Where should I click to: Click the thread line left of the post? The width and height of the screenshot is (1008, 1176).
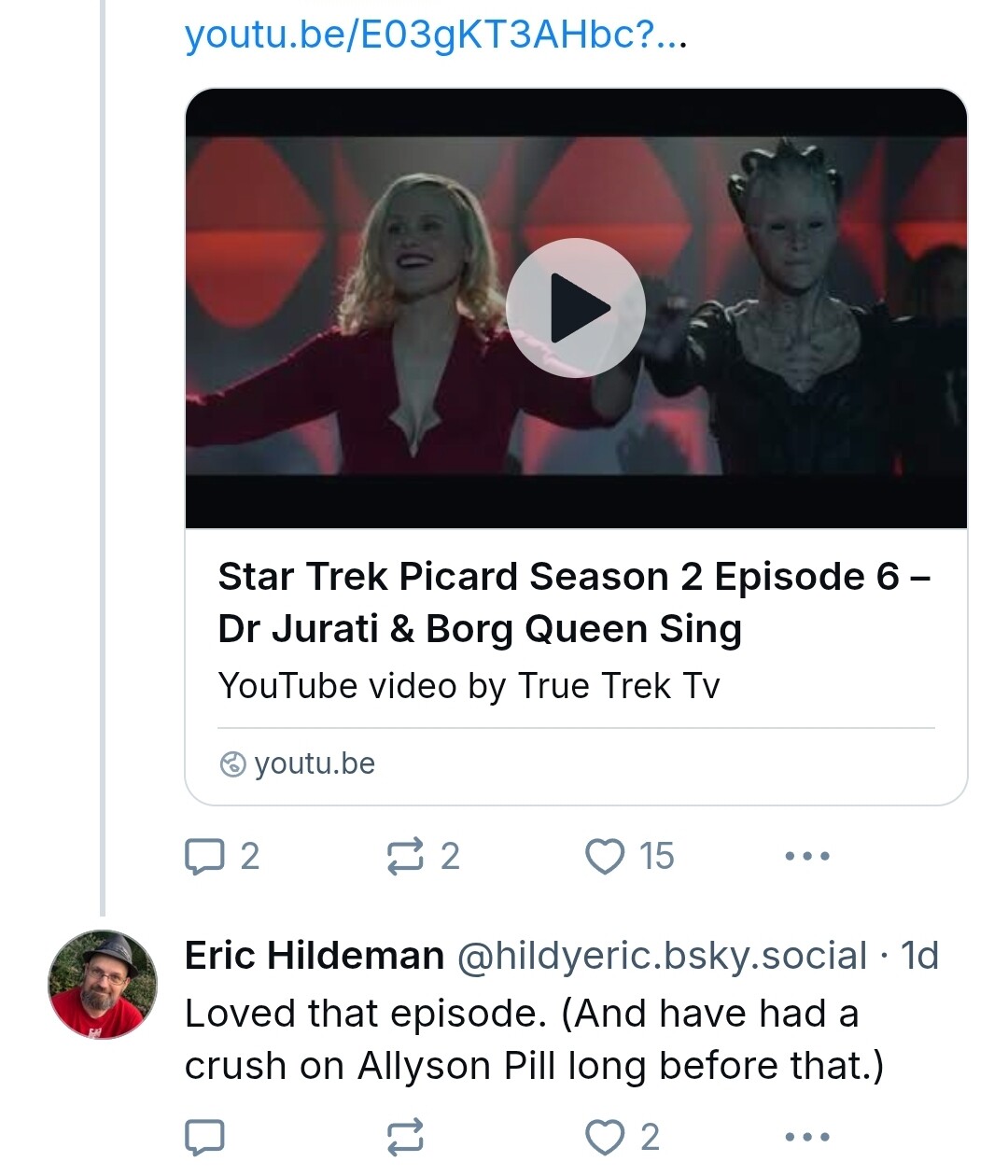(103, 467)
